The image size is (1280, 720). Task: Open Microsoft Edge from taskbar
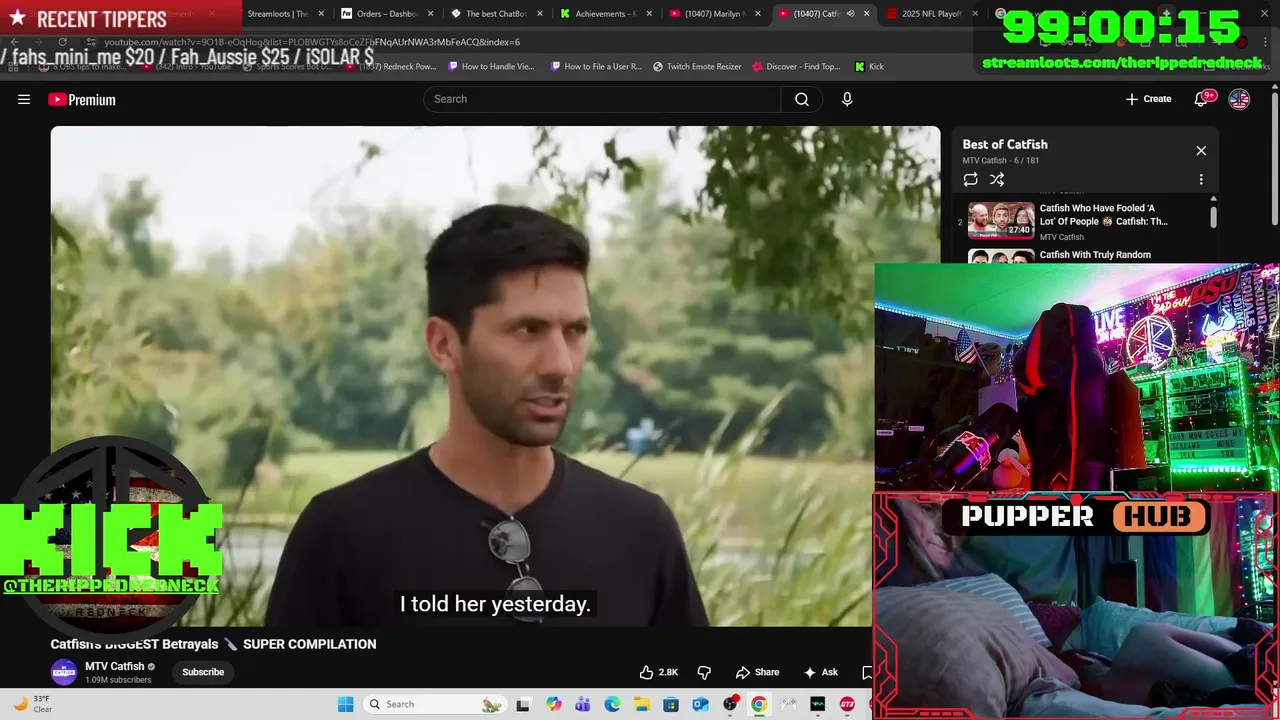point(612,704)
